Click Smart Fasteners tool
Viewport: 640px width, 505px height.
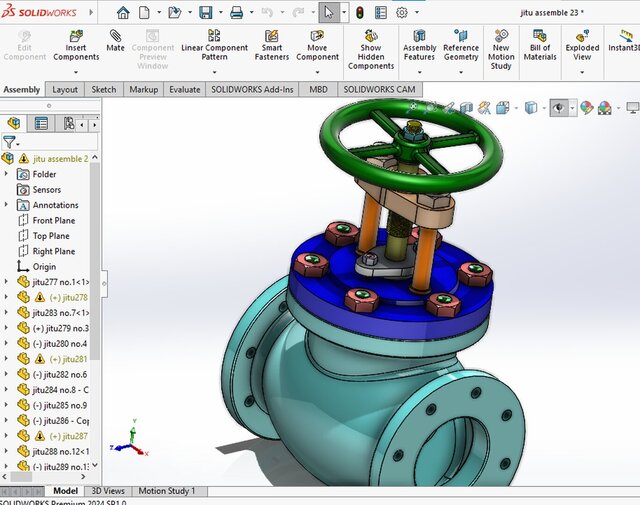(271, 46)
